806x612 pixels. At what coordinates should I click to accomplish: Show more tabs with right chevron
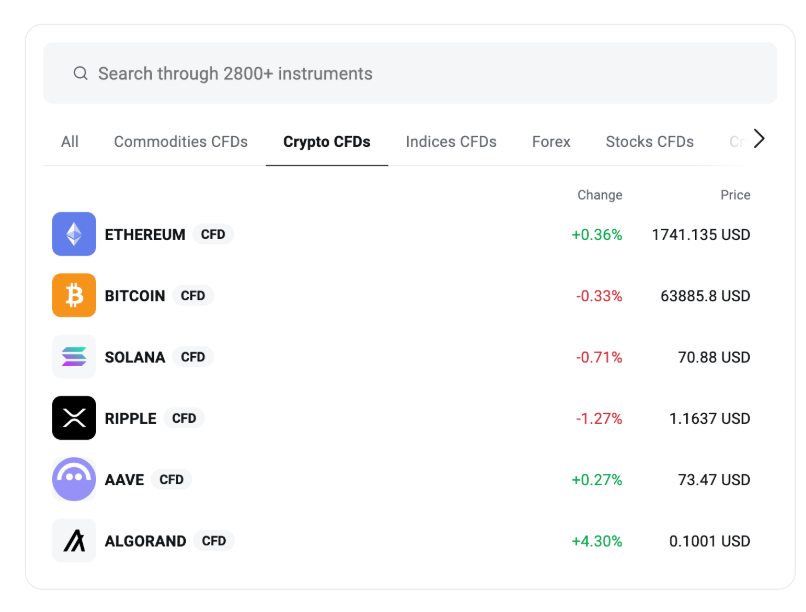point(759,139)
